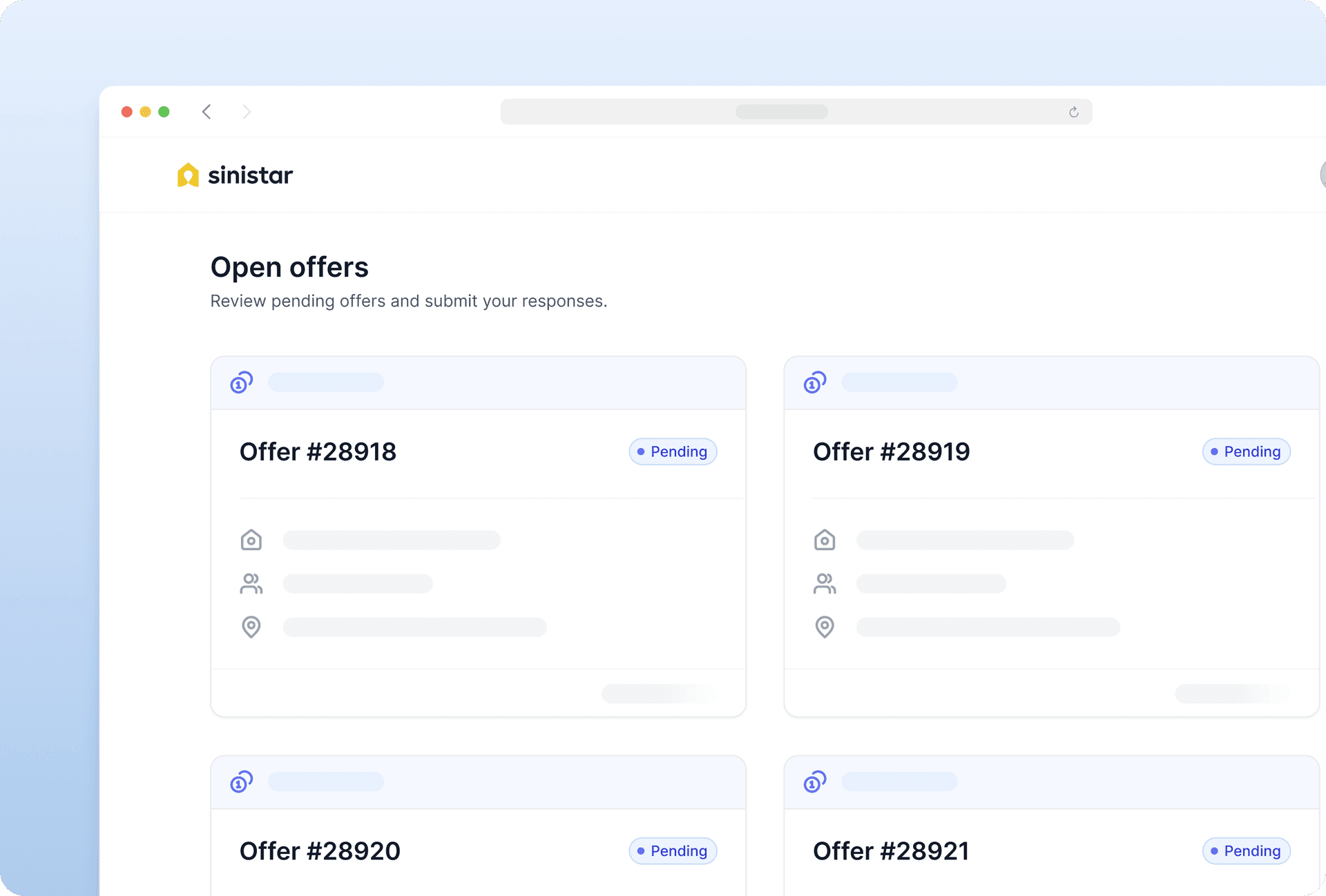Click the Pending badge on Offer #28918
Image resolution: width=1326 pixels, height=896 pixels.
click(673, 451)
